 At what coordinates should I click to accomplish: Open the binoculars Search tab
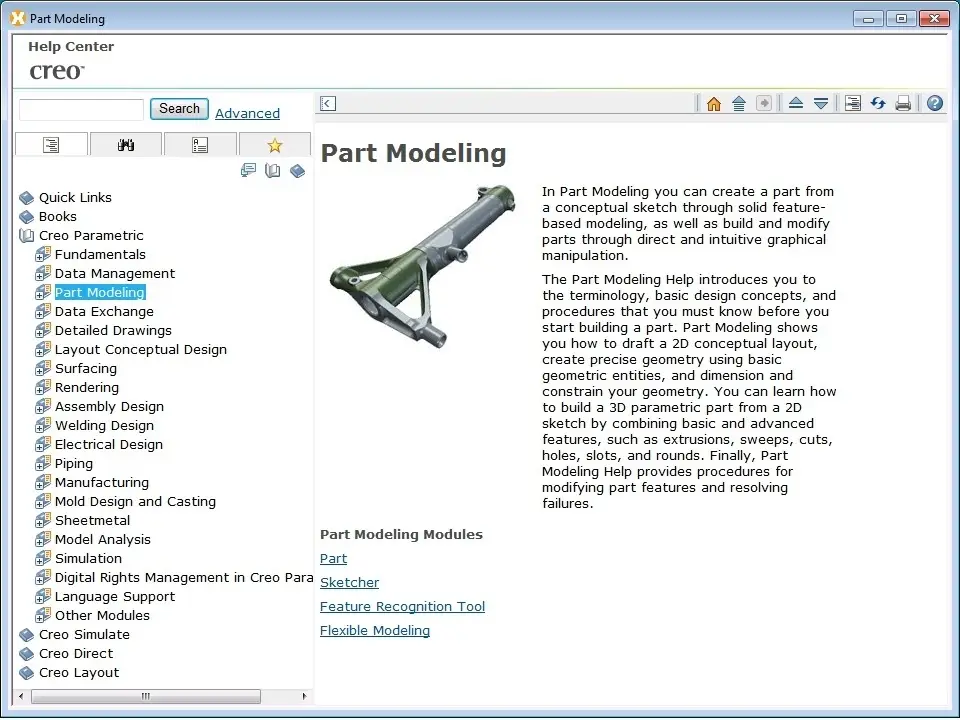pyautogui.click(x=126, y=145)
